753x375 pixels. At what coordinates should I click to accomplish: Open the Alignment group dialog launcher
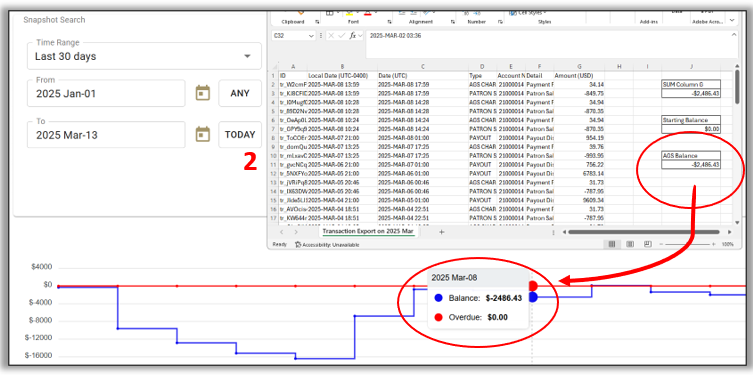pos(452,22)
